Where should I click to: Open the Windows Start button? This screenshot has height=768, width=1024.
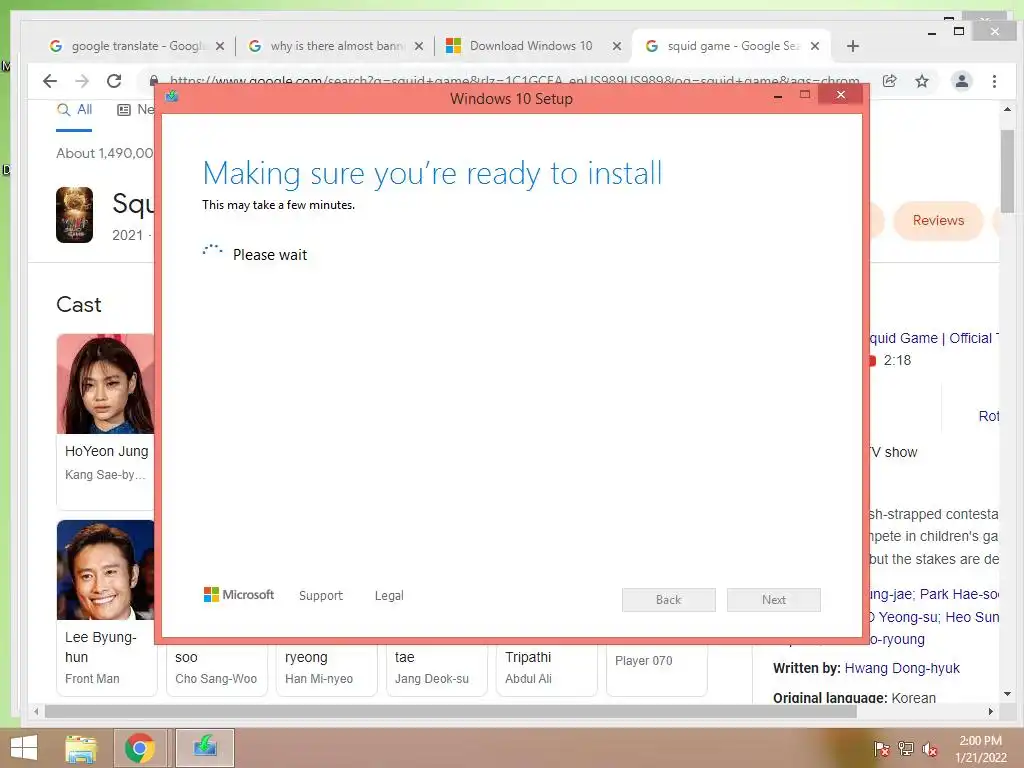pyautogui.click(x=24, y=748)
